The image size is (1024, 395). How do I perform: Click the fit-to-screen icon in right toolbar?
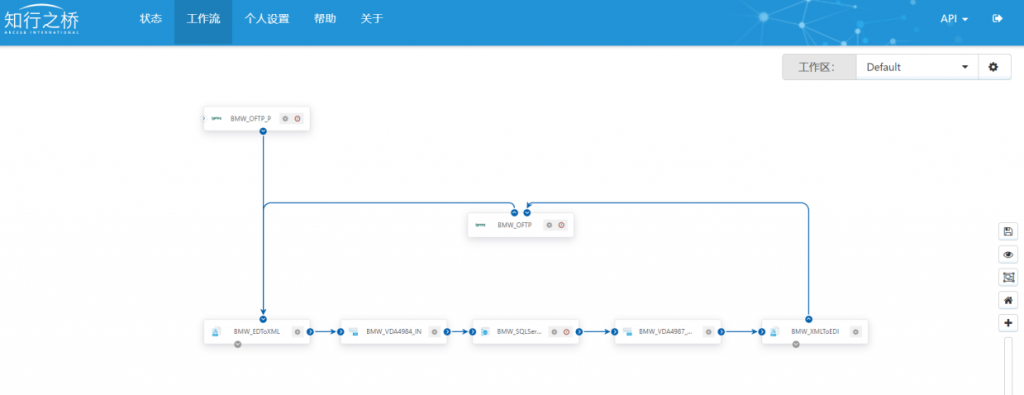(x=1008, y=277)
